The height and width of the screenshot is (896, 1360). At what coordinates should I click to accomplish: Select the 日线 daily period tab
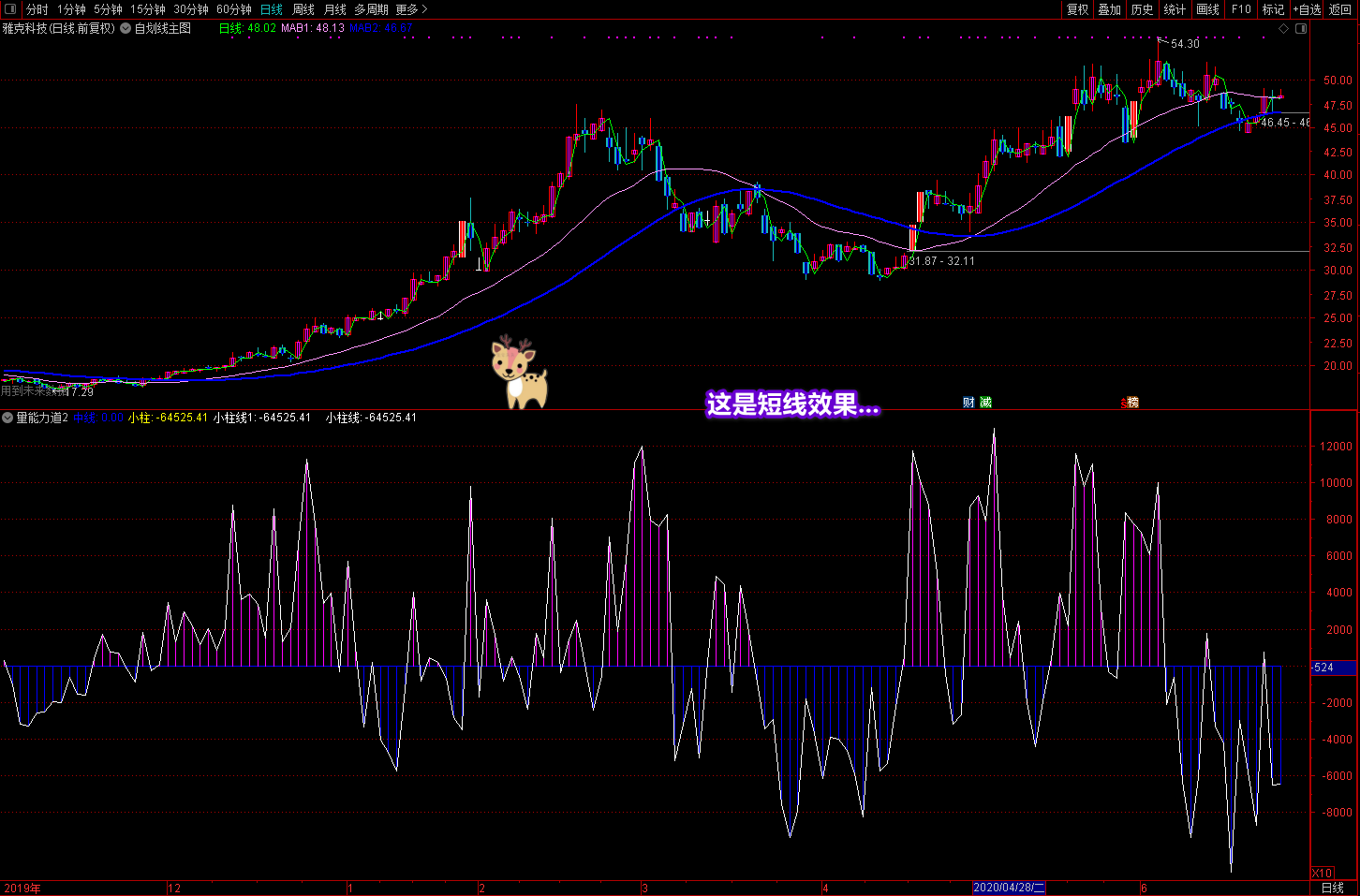pyautogui.click(x=271, y=9)
